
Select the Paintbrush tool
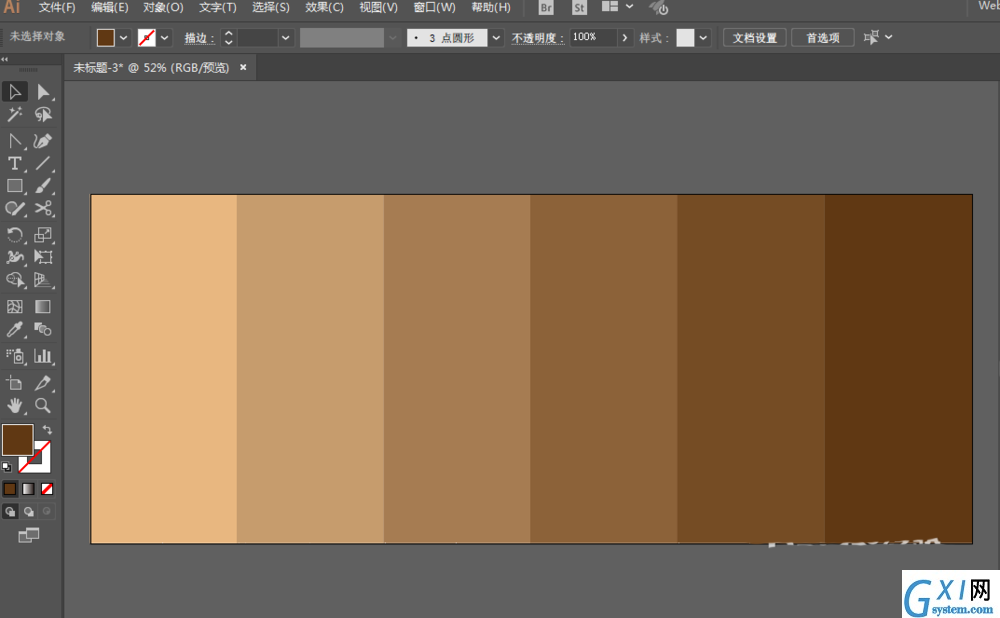pos(43,186)
